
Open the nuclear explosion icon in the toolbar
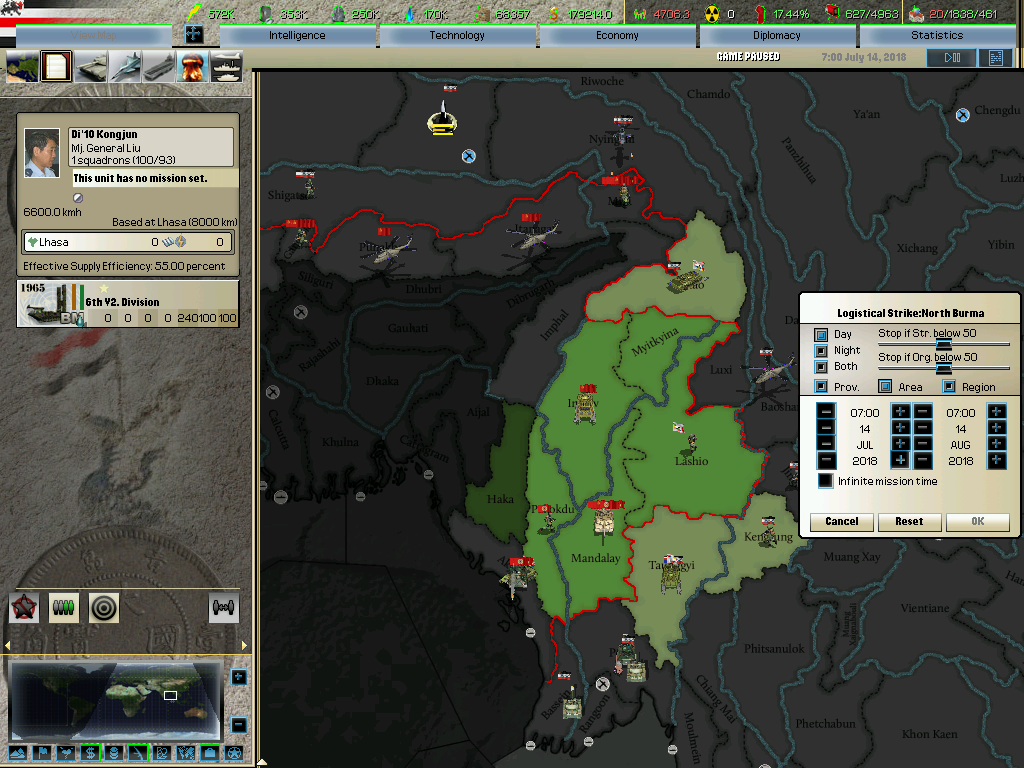coord(191,66)
